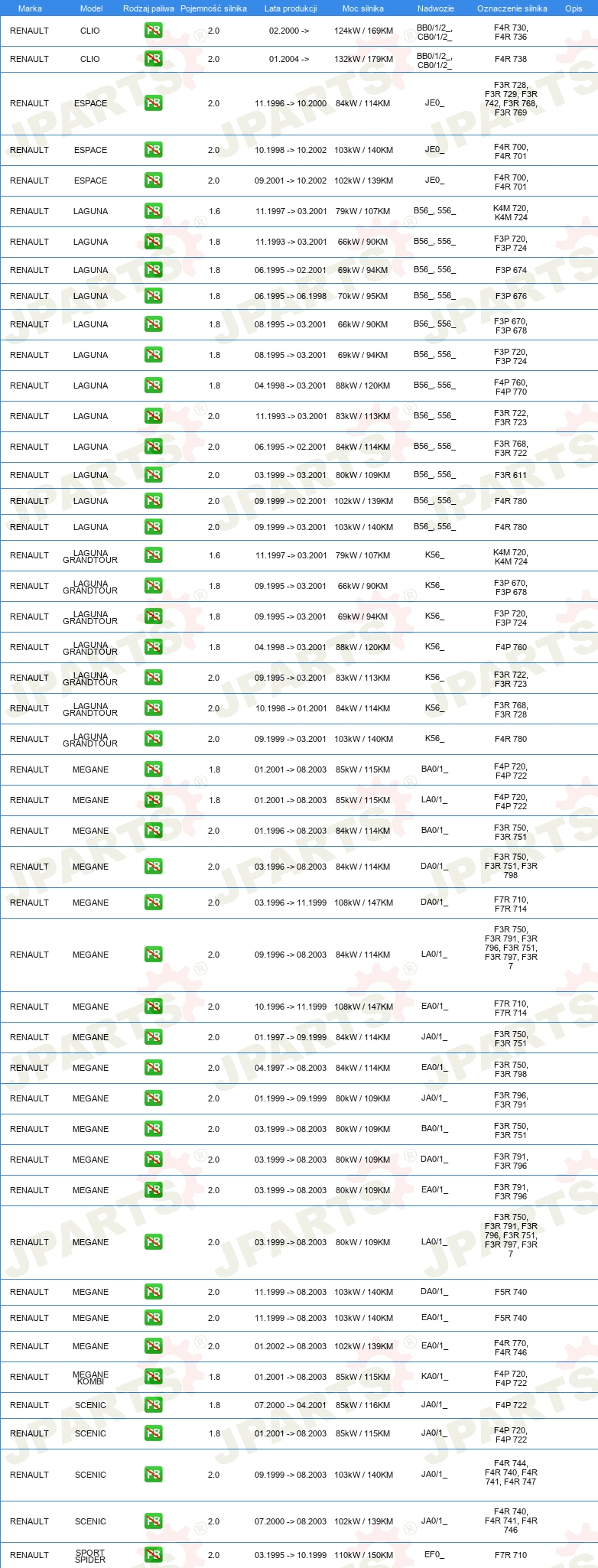Click the 'SPORT SPIDER' model cell
The width and height of the screenshot is (598, 1568).
tap(90, 1556)
